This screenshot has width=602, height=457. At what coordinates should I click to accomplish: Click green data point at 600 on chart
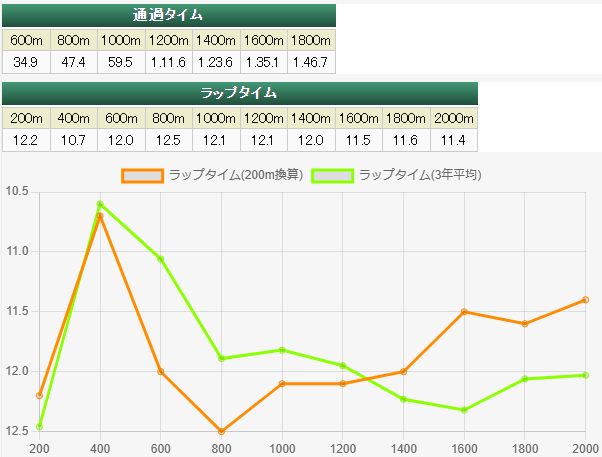(160, 259)
